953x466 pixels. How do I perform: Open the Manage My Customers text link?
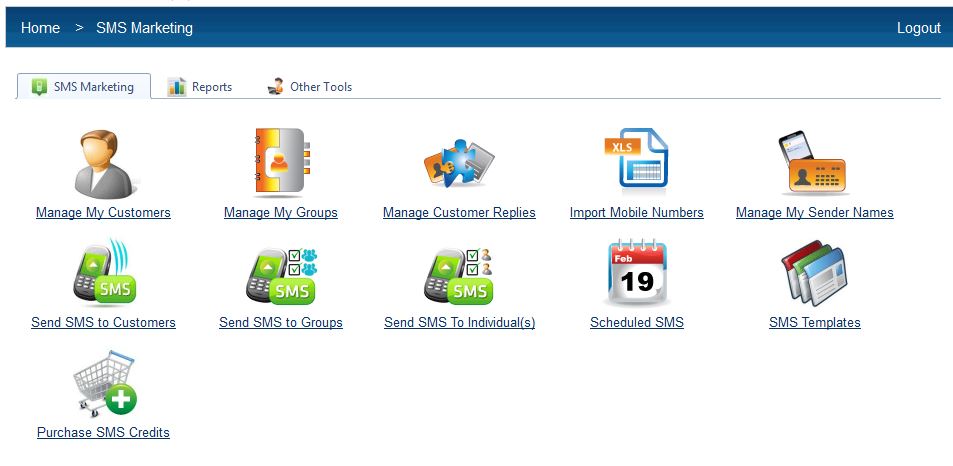(x=103, y=213)
